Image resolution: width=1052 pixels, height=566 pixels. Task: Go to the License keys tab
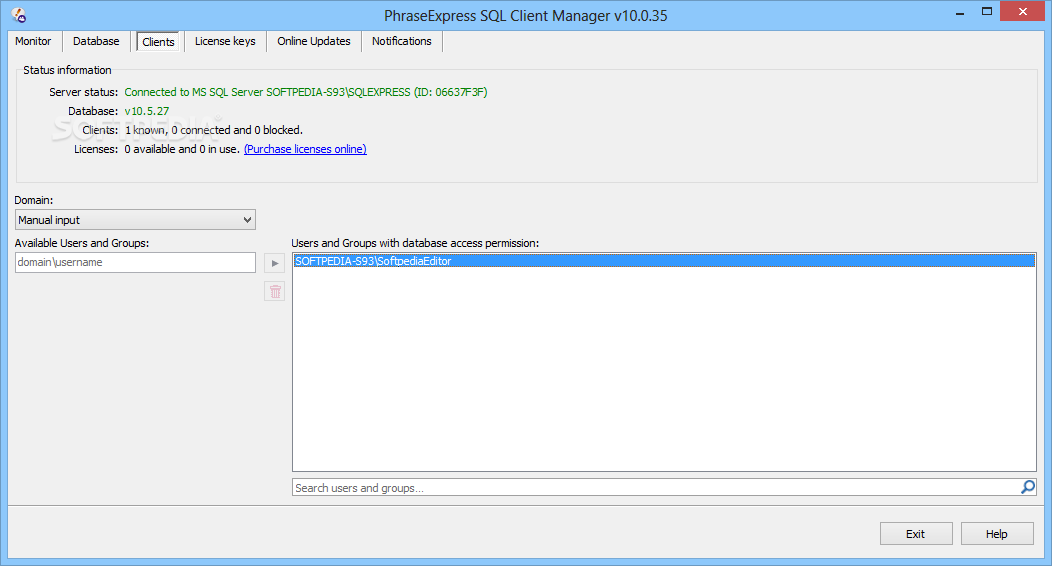225,41
